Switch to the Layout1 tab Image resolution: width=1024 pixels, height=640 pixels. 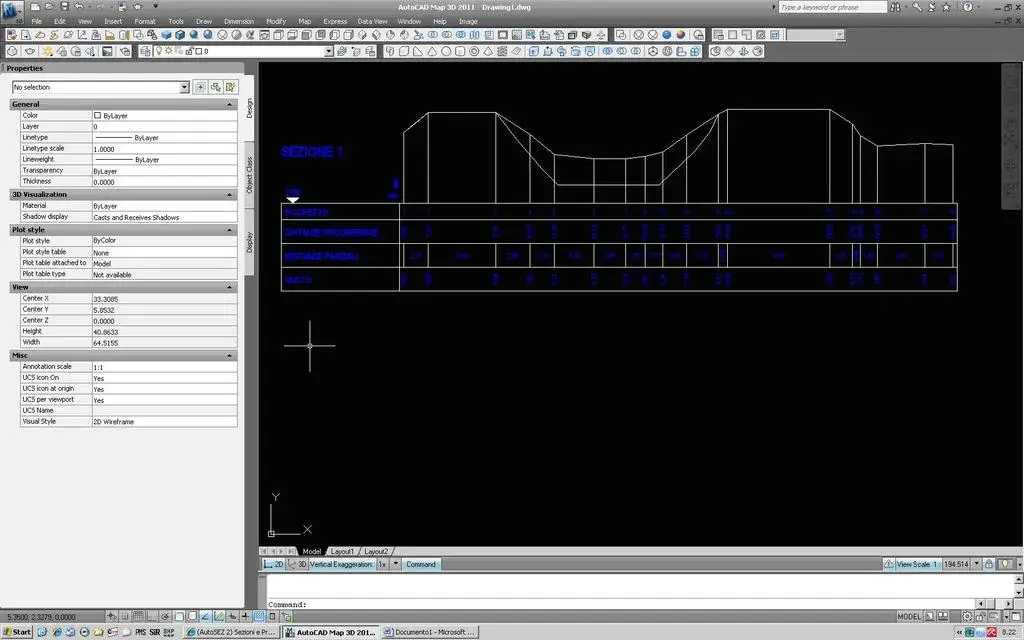[x=342, y=551]
